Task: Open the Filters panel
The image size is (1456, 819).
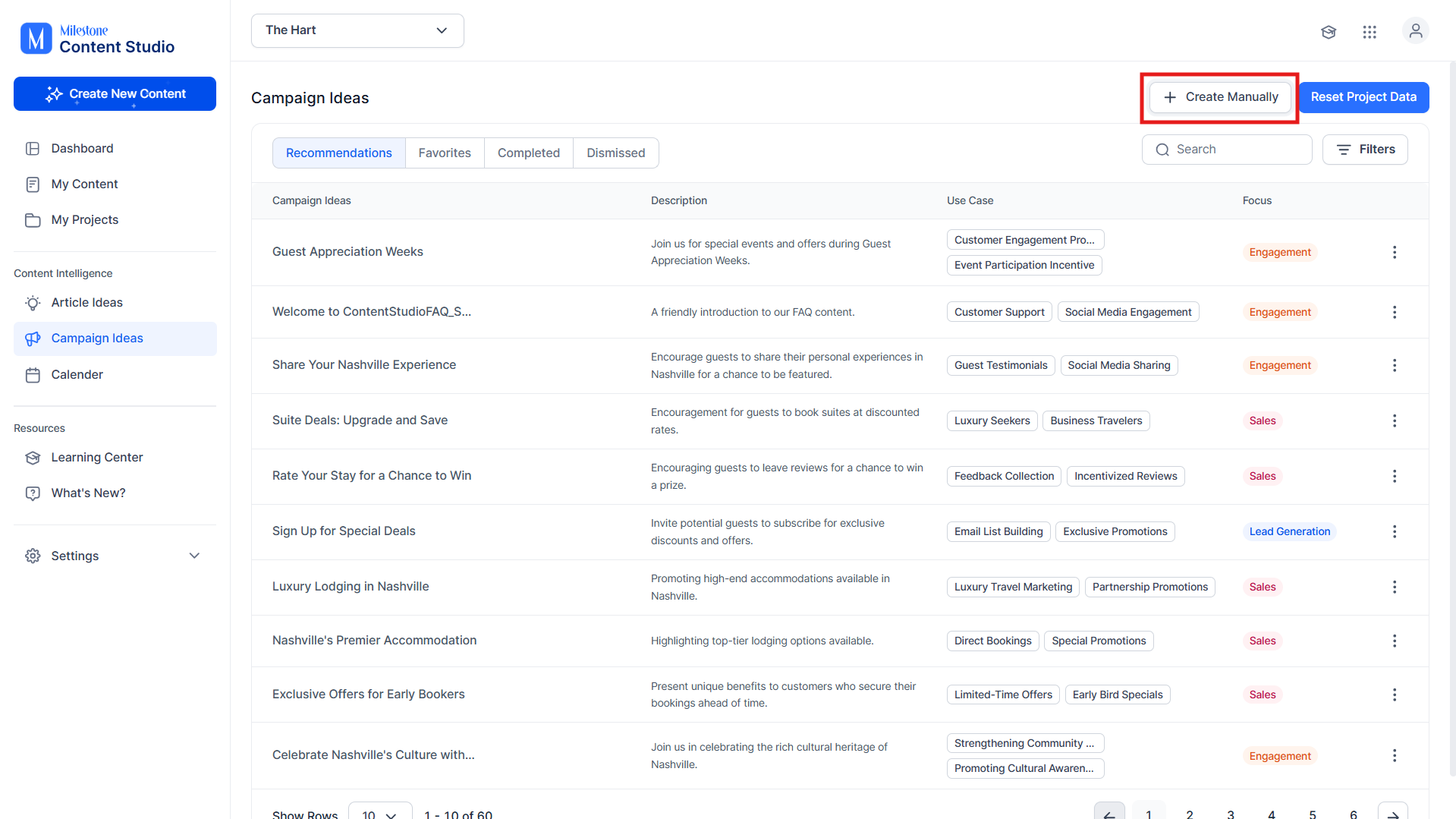Action: [x=1365, y=150]
